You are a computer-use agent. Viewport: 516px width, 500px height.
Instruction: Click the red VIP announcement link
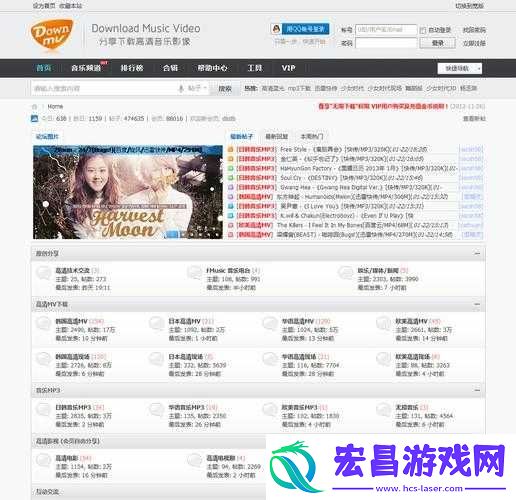[x=383, y=106]
